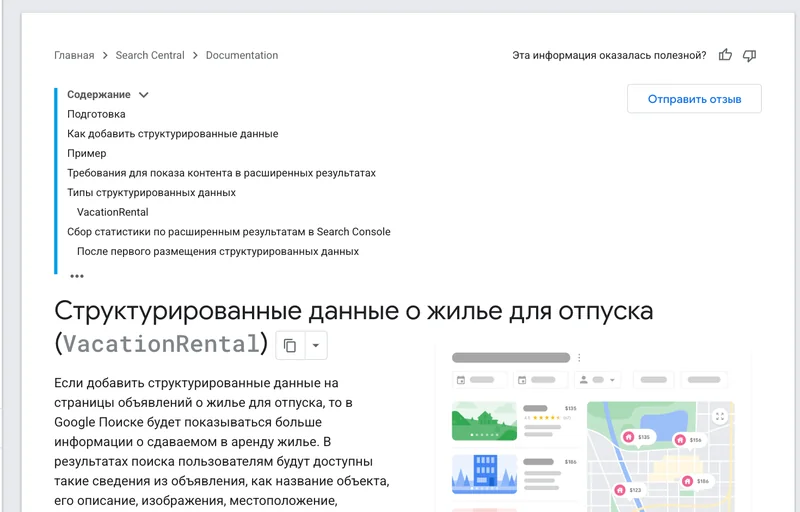Go to После первого размещения структурированных данных
Screen dimensions: 800x512
(218, 251)
